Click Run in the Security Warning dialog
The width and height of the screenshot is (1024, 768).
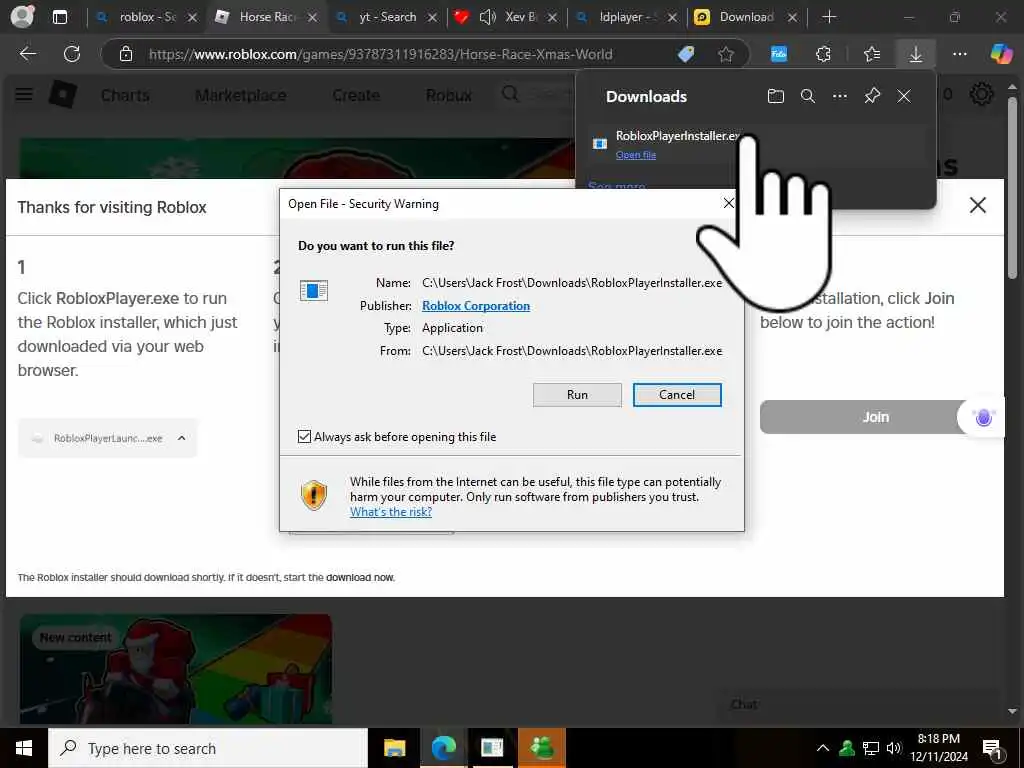click(577, 394)
